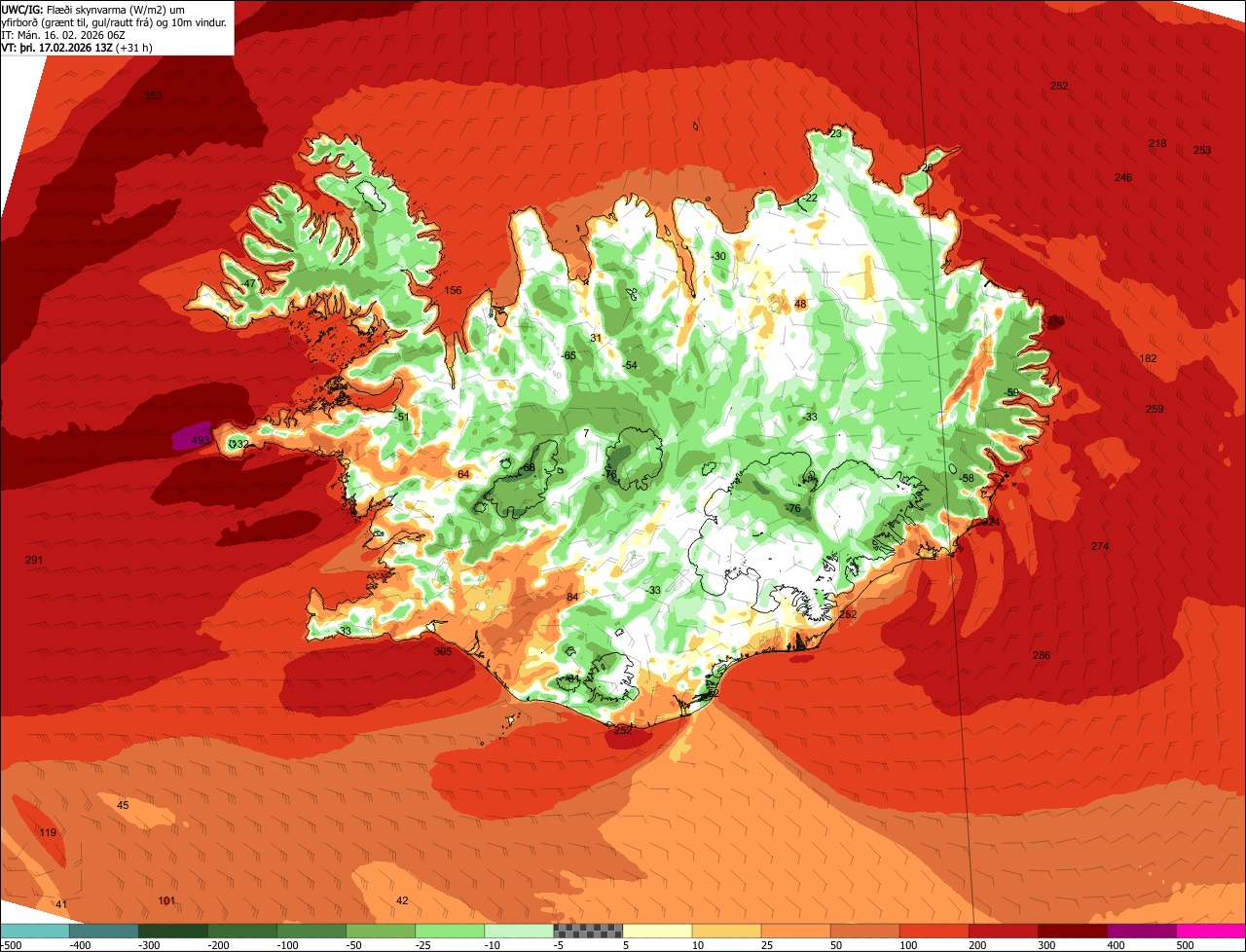Viewport: 1246px width, 952px height.
Task: Click the map value 218 in the northeast sea
Action: [x=1157, y=143]
